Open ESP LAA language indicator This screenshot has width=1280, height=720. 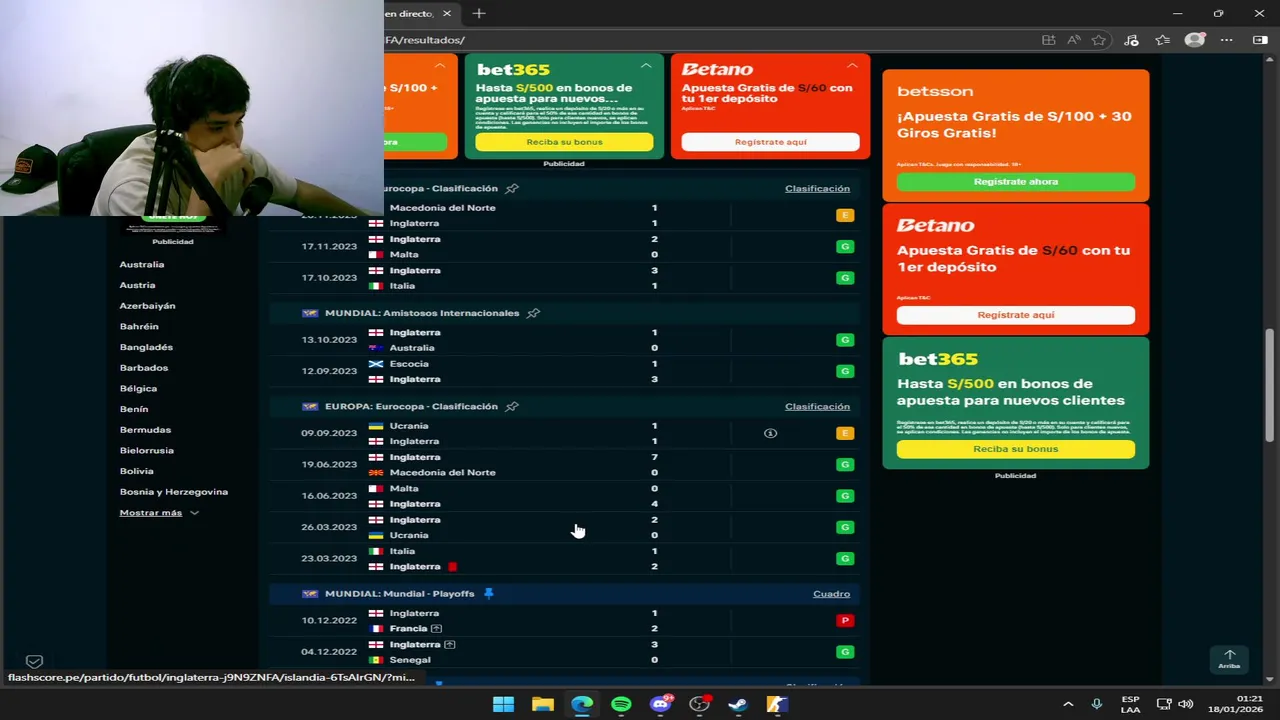(x=1130, y=704)
